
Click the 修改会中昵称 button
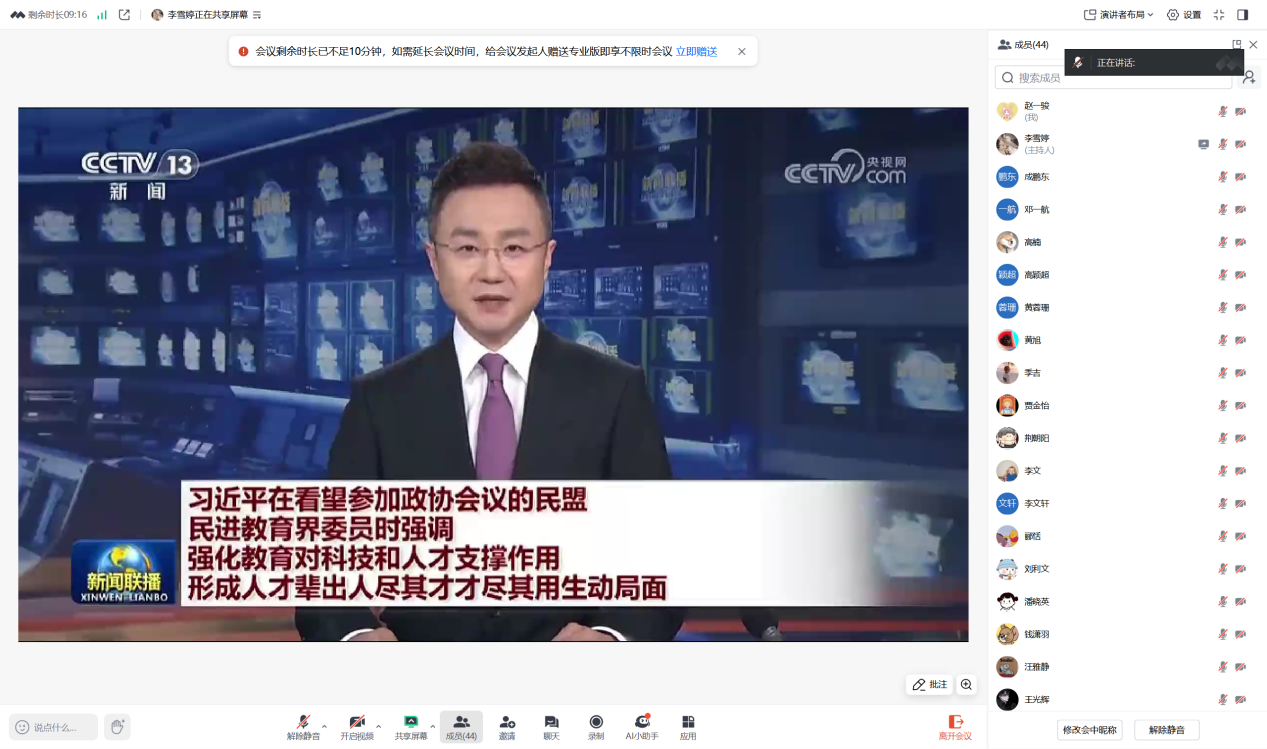click(1090, 730)
